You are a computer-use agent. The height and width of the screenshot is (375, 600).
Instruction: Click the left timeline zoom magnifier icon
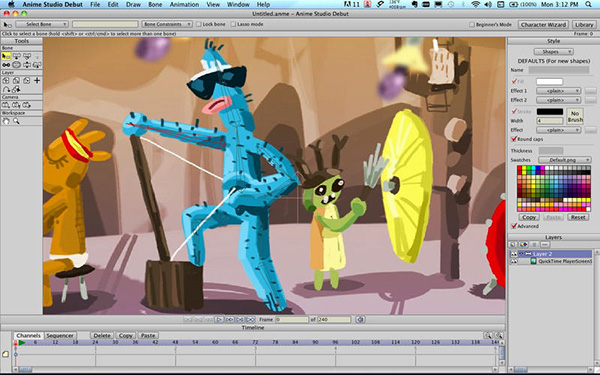click(488, 335)
